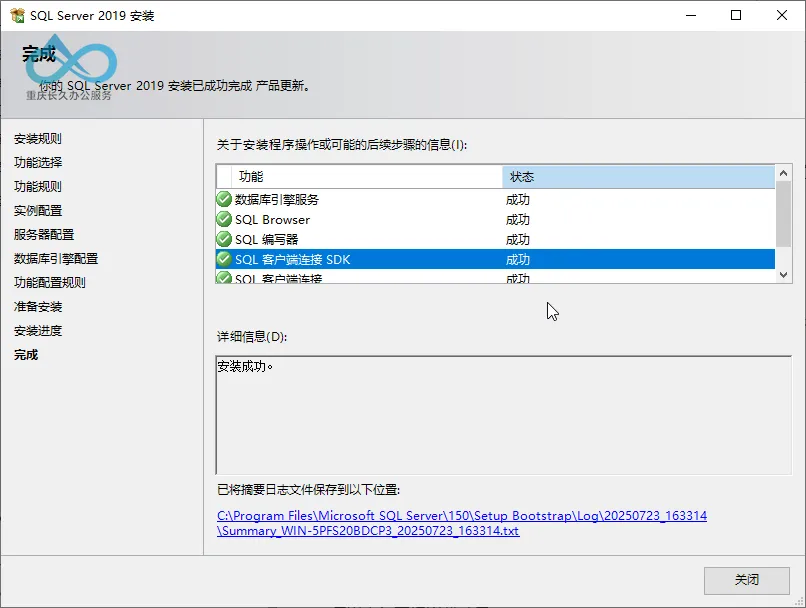Click 成功 status of SQL 编写器
Image resolution: width=806 pixels, height=608 pixels.
(x=518, y=239)
